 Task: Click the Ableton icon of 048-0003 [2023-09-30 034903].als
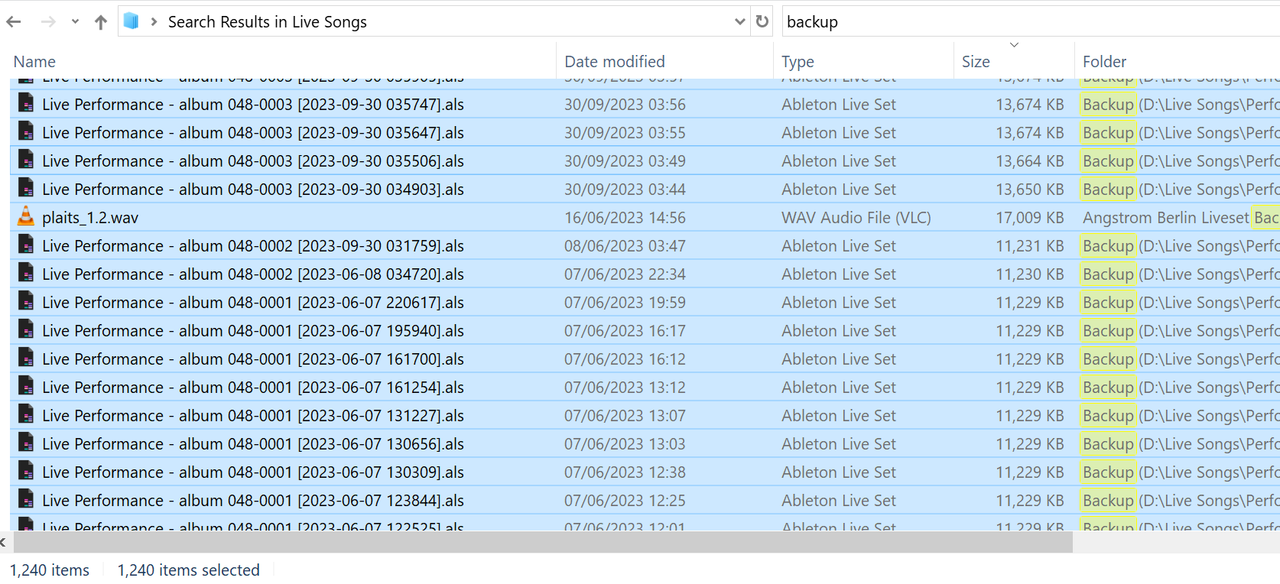click(x=26, y=188)
